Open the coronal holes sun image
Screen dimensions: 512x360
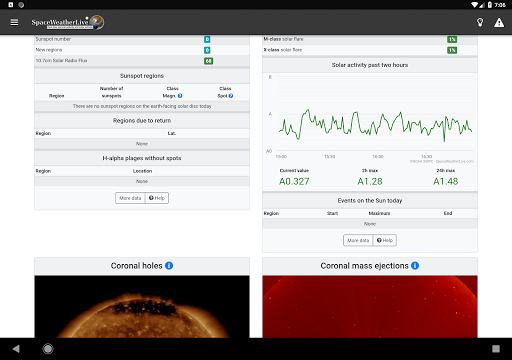(x=142, y=307)
